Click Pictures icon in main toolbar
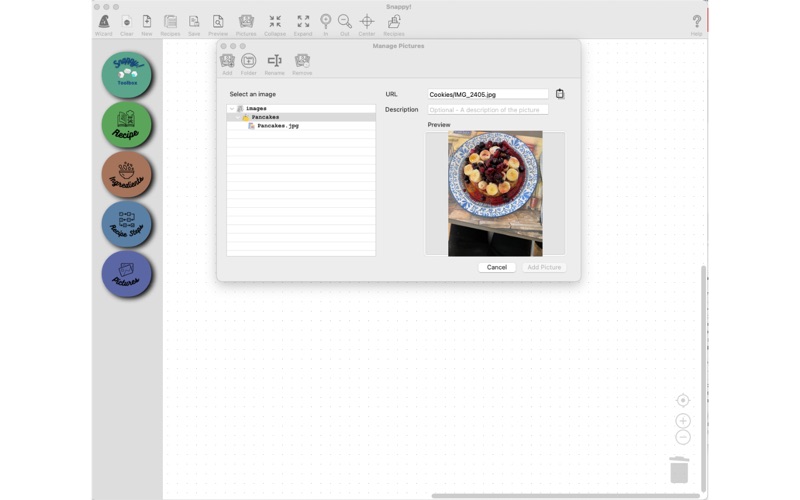800x500 pixels. point(246,22)
